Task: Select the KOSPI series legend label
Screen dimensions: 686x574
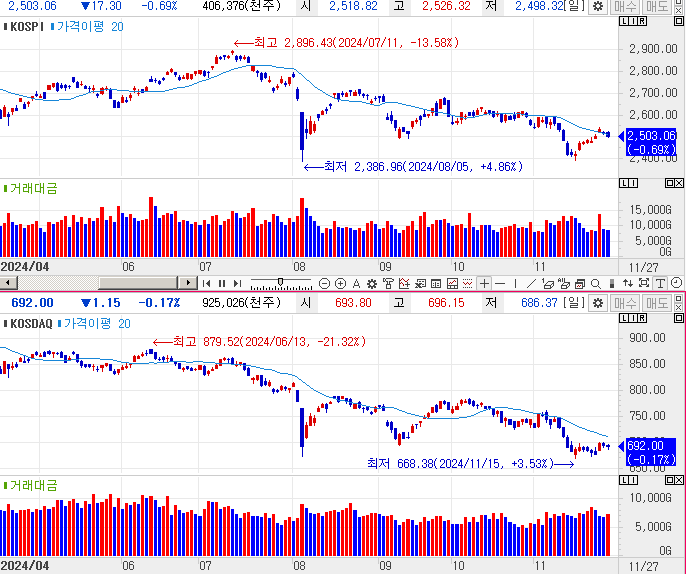Action: click(x=24, y=27)
